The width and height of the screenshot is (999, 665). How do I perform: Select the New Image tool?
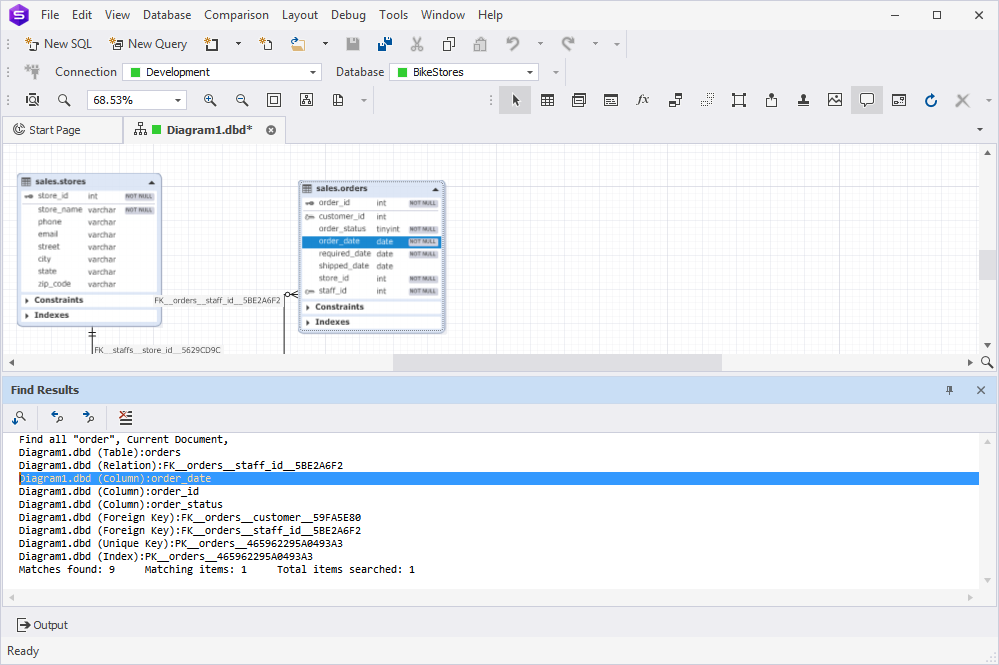[x=835, y=100]
